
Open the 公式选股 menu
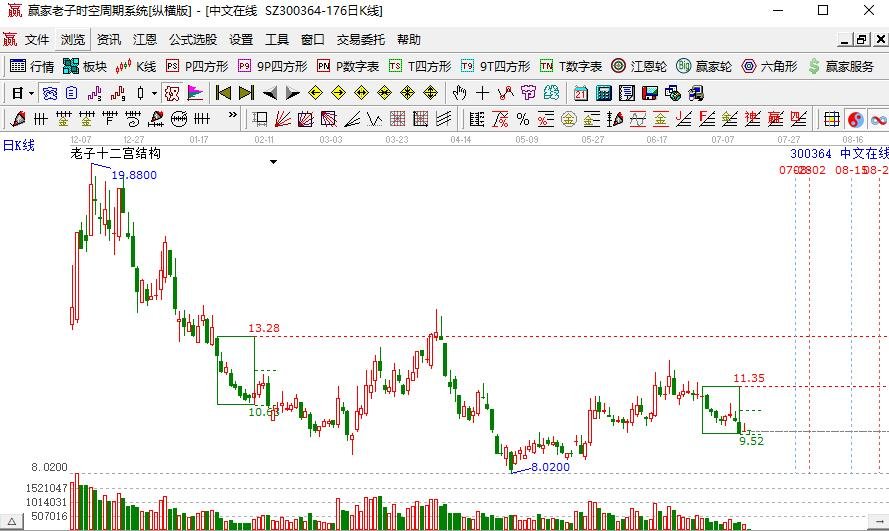click(x=193, y=39)
